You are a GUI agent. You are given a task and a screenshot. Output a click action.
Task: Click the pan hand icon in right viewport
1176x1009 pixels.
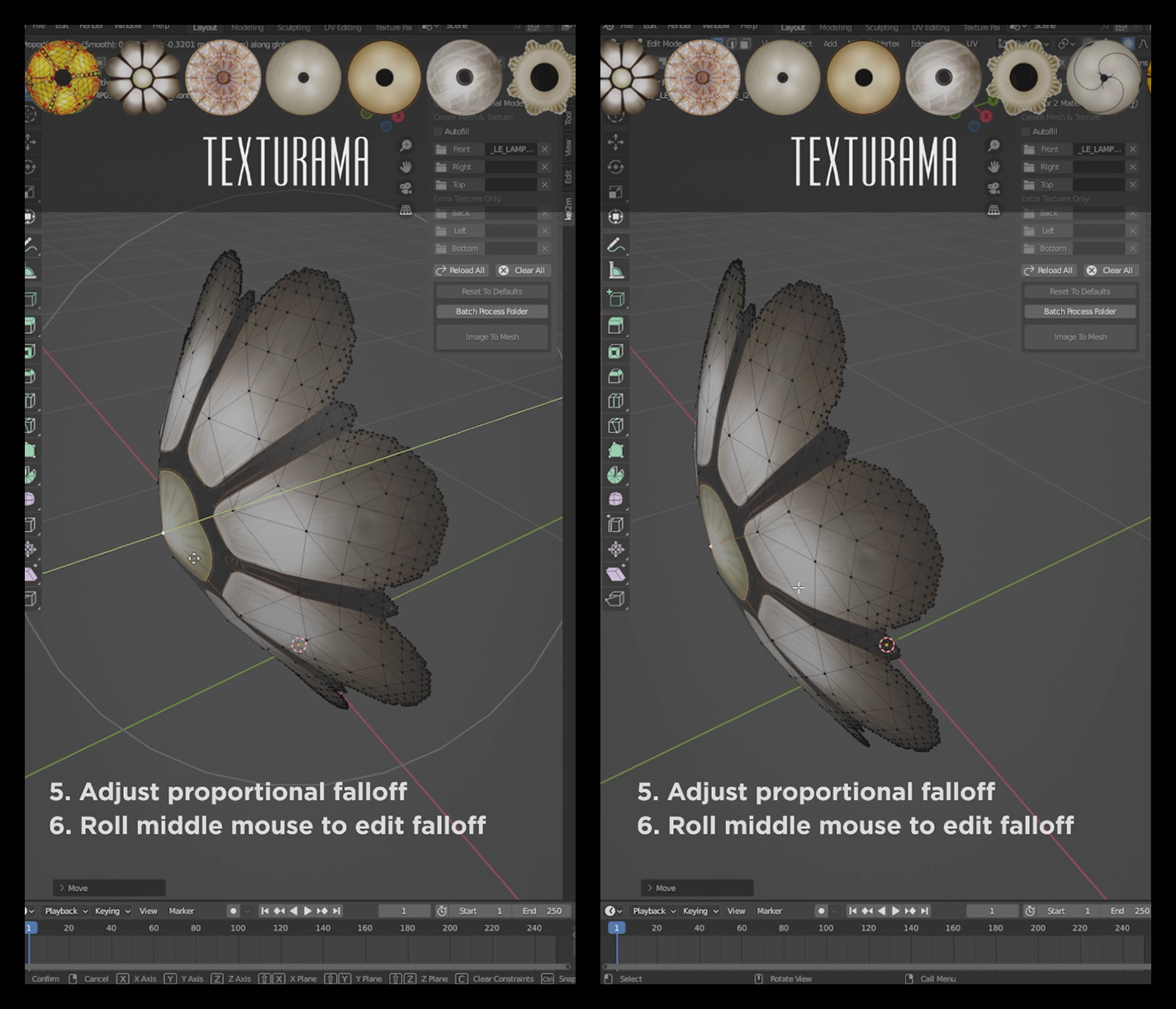pos(994,167)
